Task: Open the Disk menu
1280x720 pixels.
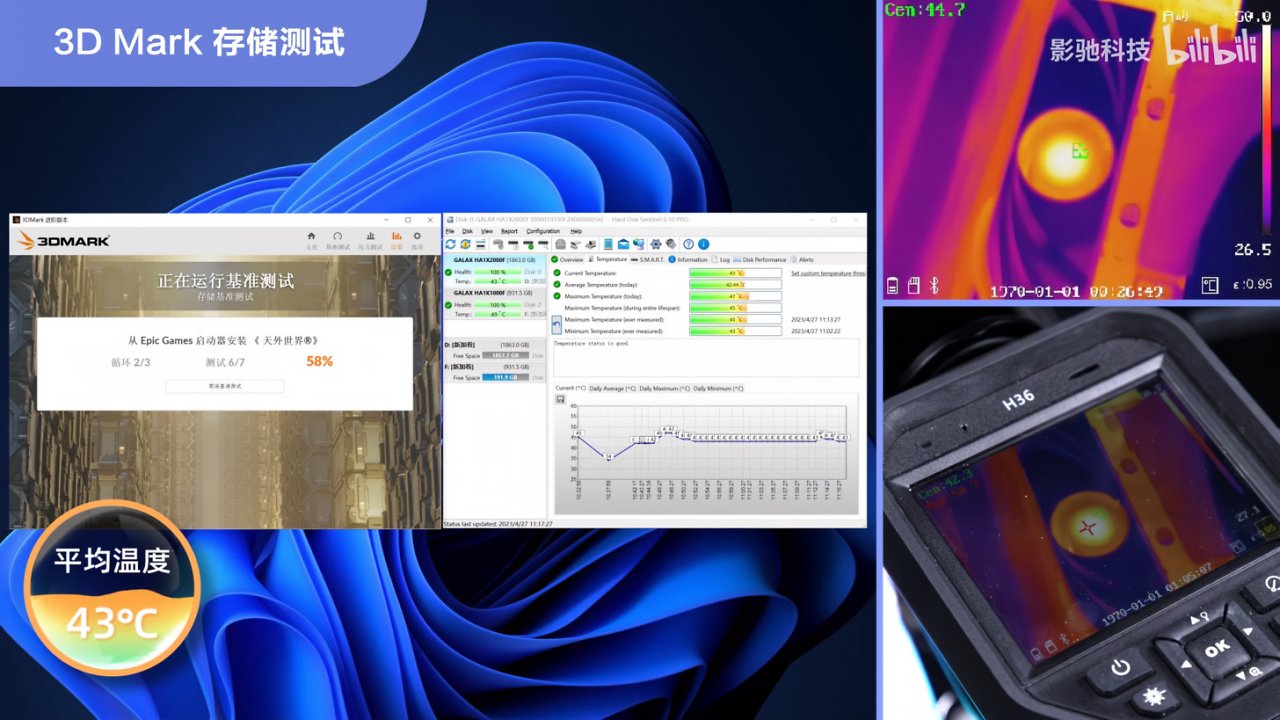Action: tap(467, 231)
